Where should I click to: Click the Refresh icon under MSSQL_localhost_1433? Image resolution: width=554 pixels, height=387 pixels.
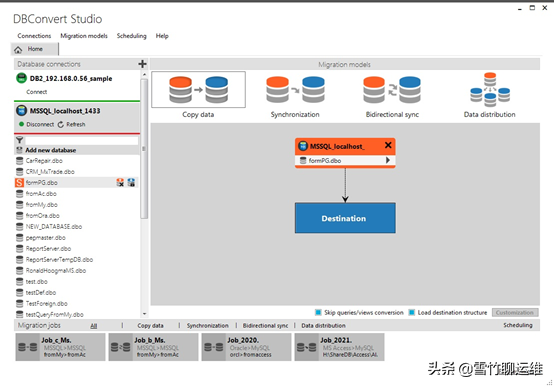61,124
